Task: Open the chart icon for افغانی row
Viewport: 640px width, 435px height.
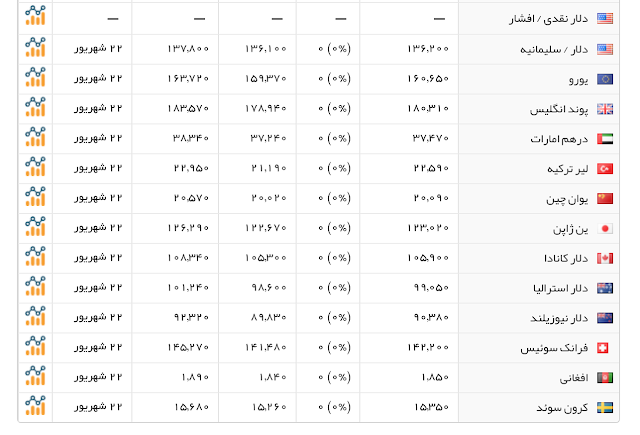Action: pos(35,376)
